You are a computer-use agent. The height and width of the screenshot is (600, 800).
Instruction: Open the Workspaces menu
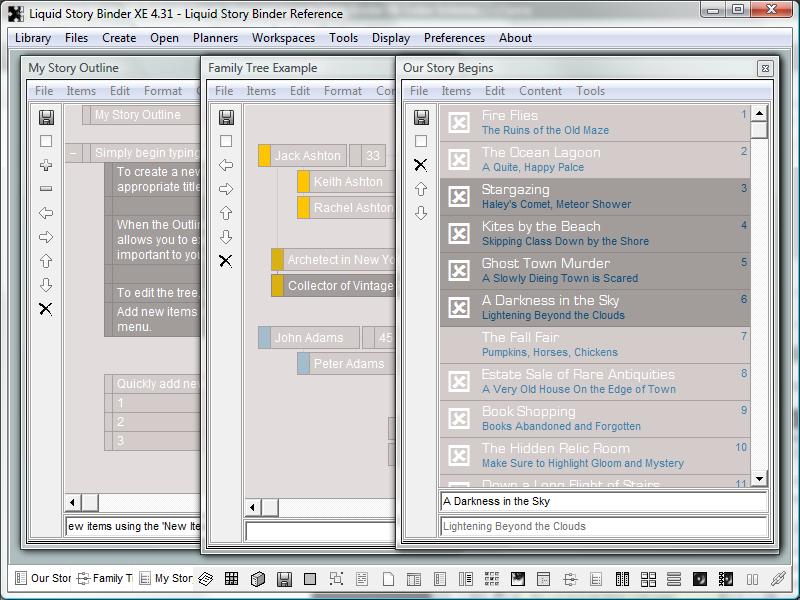click(x=283, y=38)
